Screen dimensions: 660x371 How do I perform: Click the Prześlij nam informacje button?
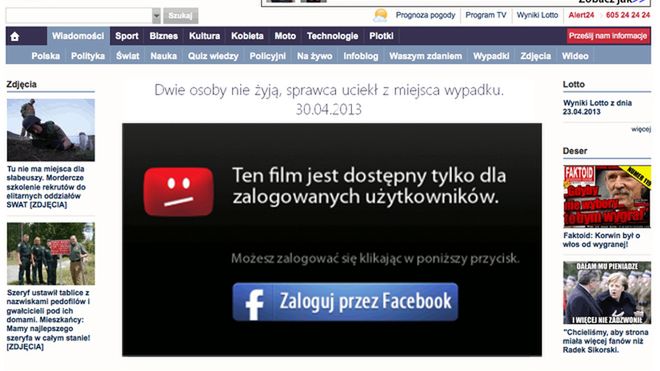pos(608,36)
